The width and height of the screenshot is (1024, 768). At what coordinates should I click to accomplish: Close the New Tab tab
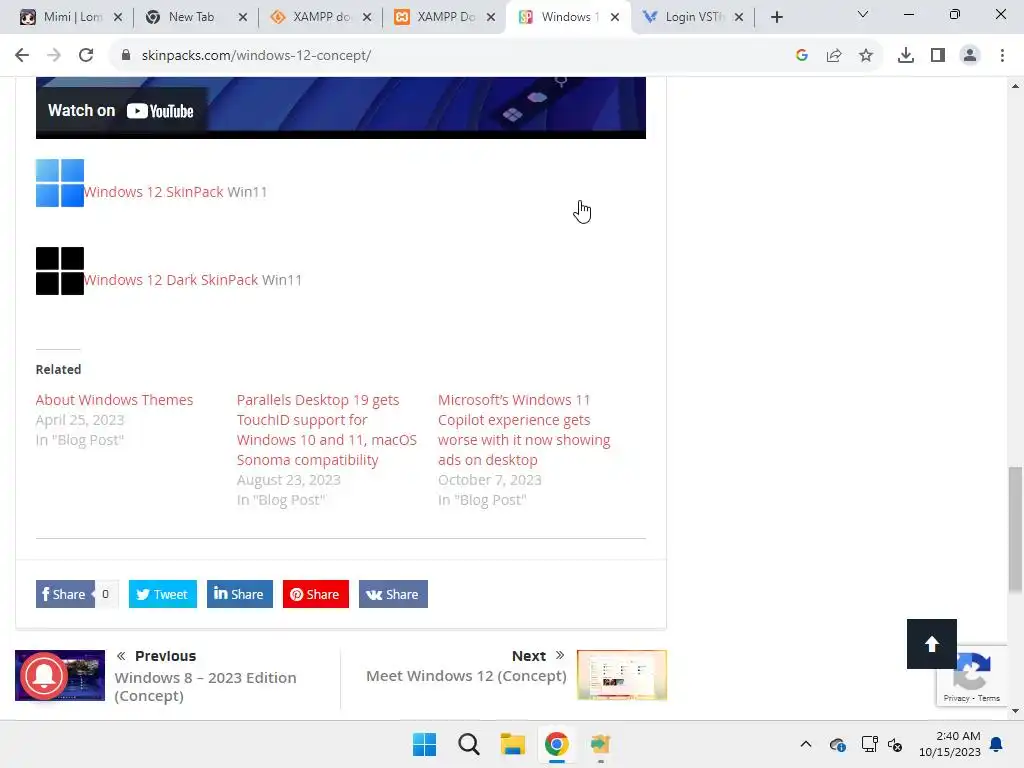pyautogui.click(x=243, y=18)
